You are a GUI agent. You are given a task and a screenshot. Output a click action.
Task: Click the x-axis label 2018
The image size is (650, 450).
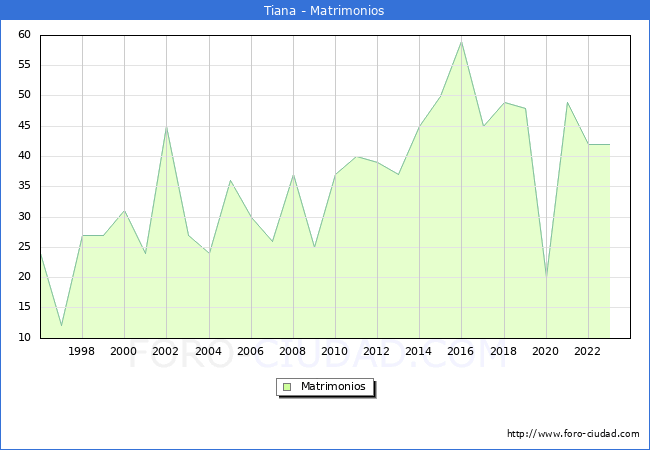(x=503, y=351)
